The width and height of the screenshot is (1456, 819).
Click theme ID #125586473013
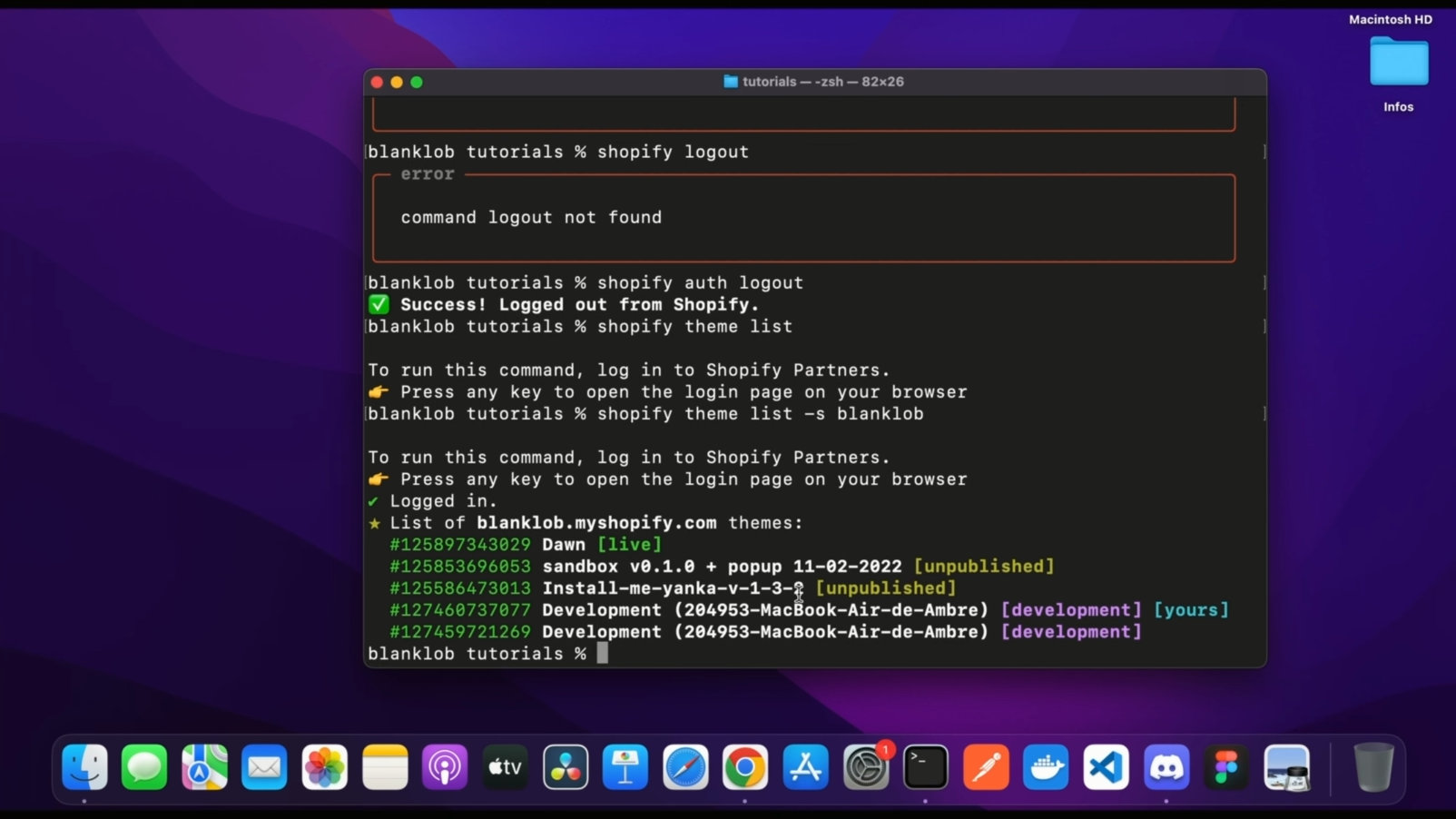(x=460, y=588)
